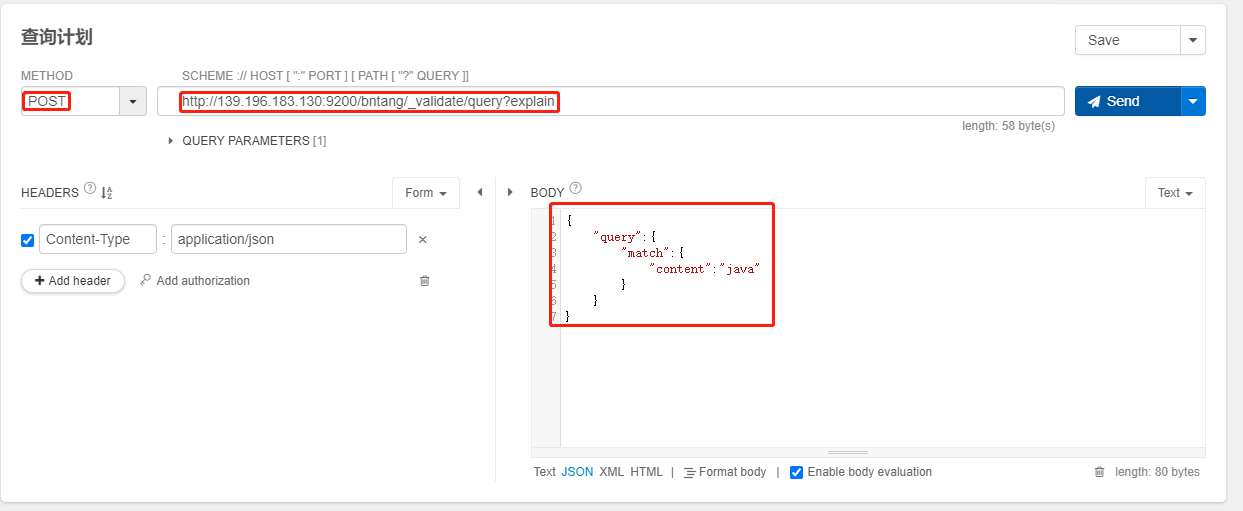Screen dimensions: 1243x511
Task: Toggle the Content-Type header checkbox
Action: tap(27, 240)
